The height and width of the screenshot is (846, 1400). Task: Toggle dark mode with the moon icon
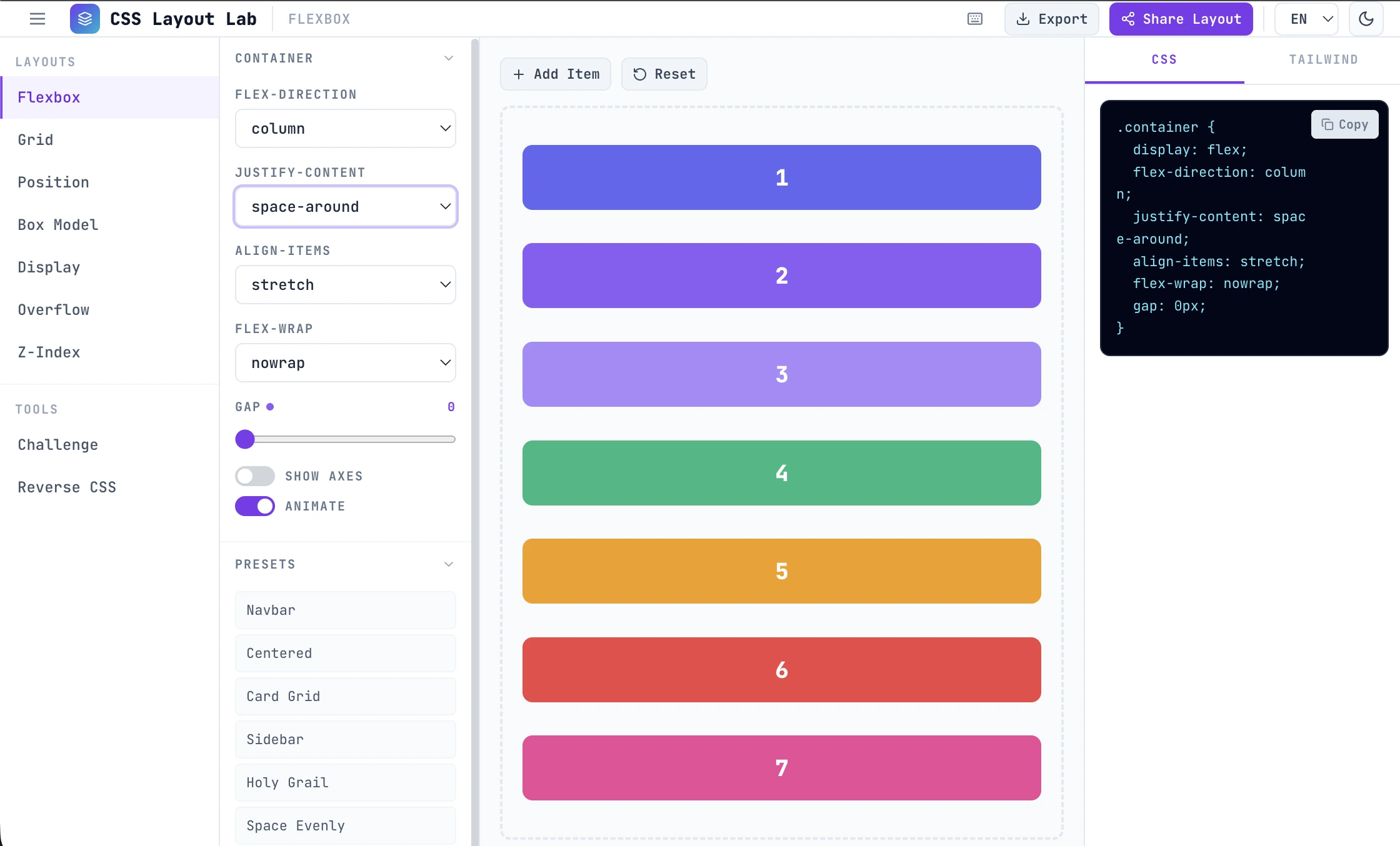pyautogui.click(x=1366, y=19)
